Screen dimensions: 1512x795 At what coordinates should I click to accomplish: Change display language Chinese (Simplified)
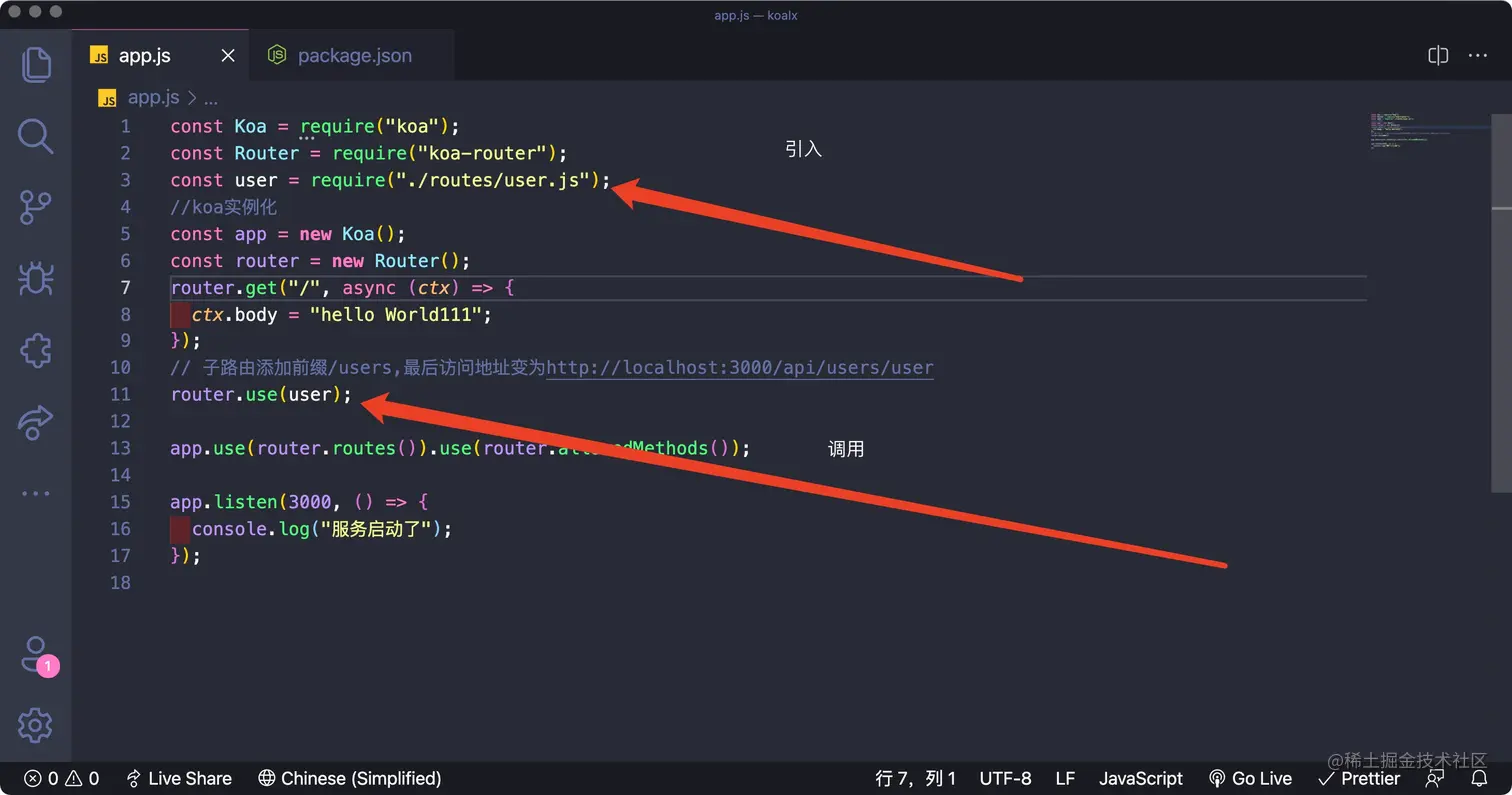(x=350, y=778)
